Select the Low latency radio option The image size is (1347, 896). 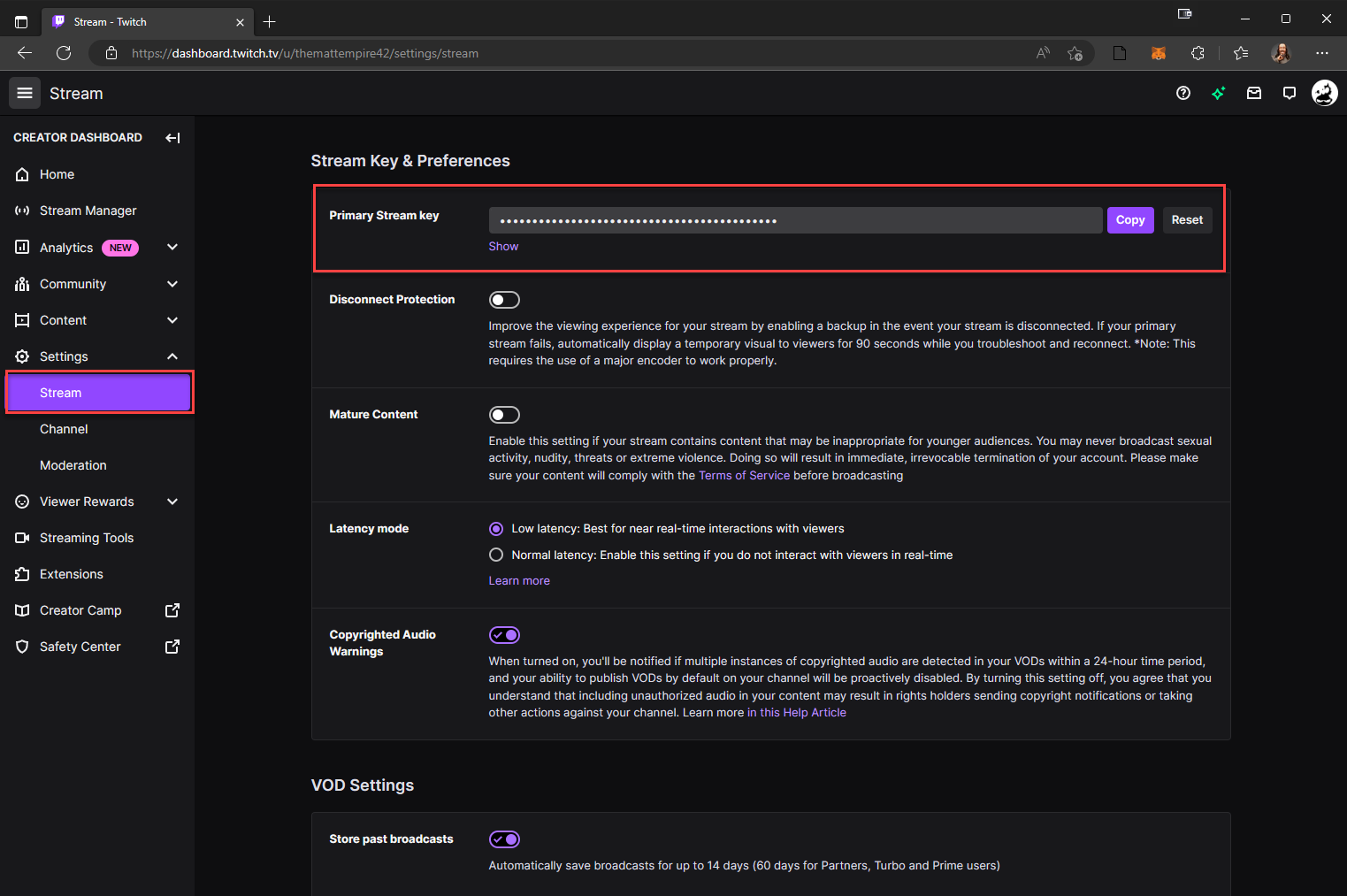(496, 528)
